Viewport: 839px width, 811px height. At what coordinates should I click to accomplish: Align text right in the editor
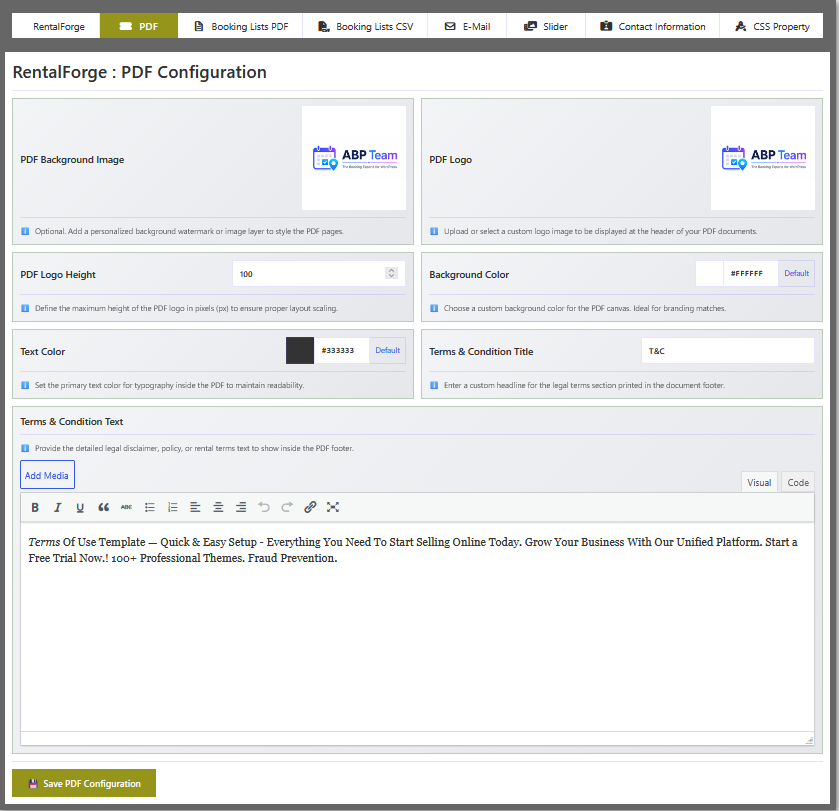tap(241, 507)
